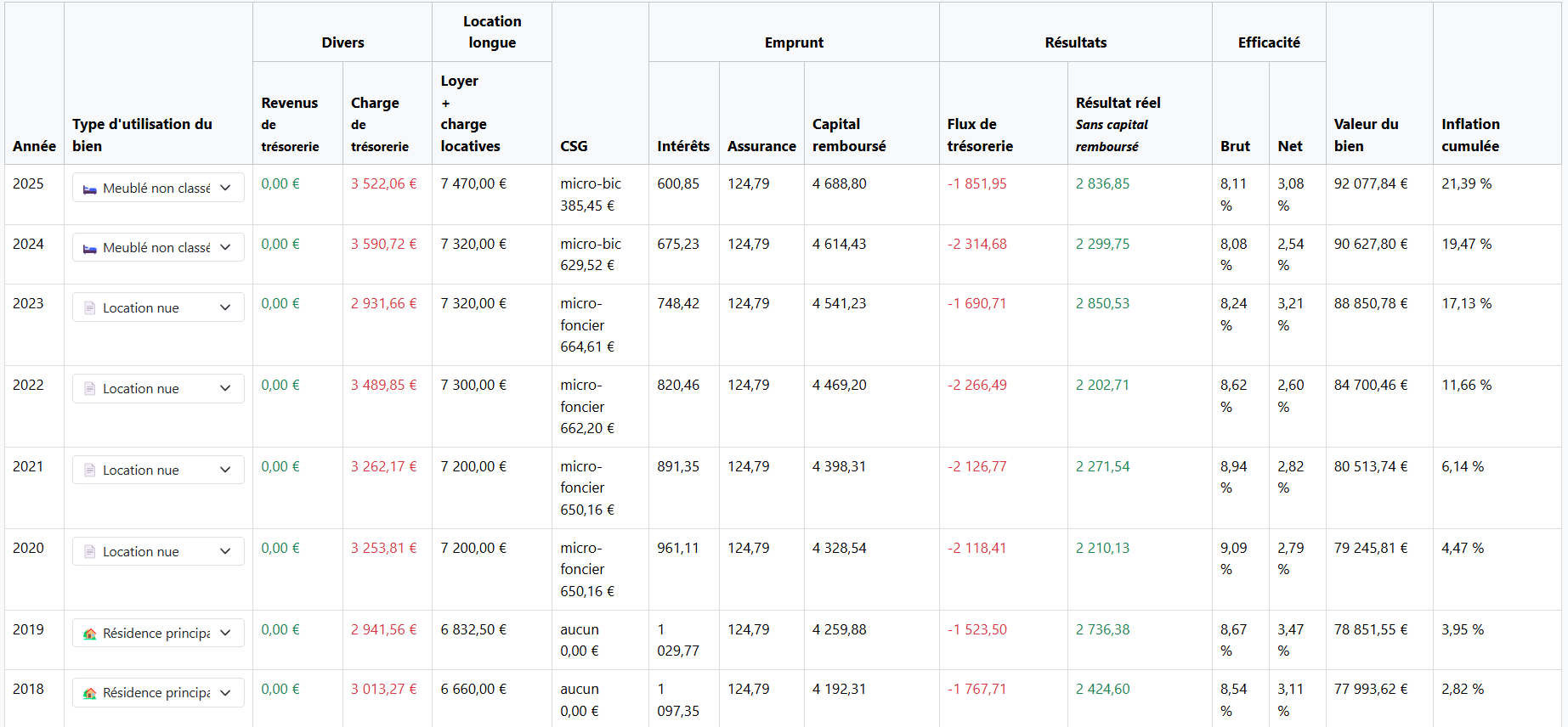Click the Emprunt group header
The width and height of the screenshot is (1568, 727).
pos(793,42)
